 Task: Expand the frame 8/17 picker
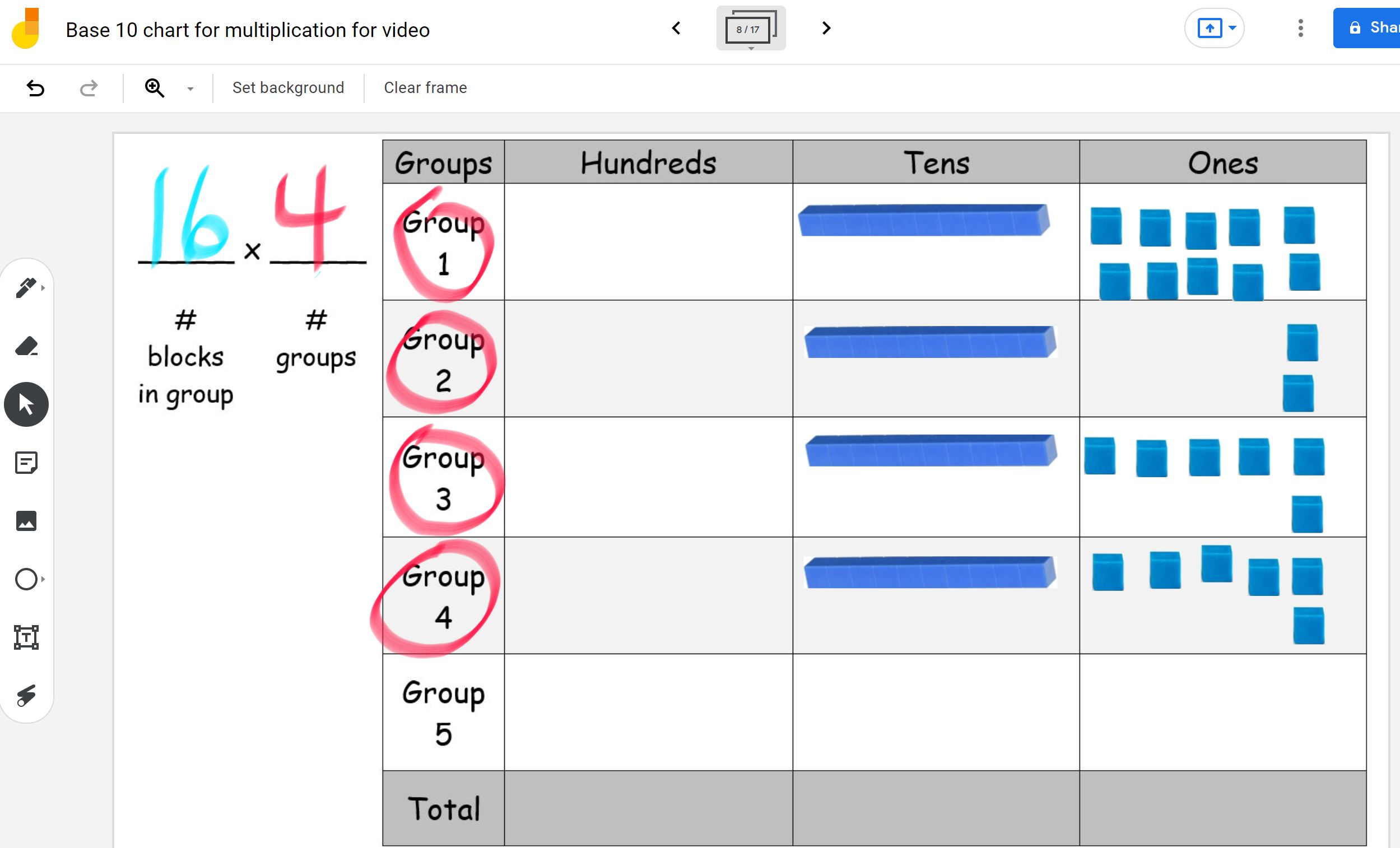(751, 29)
